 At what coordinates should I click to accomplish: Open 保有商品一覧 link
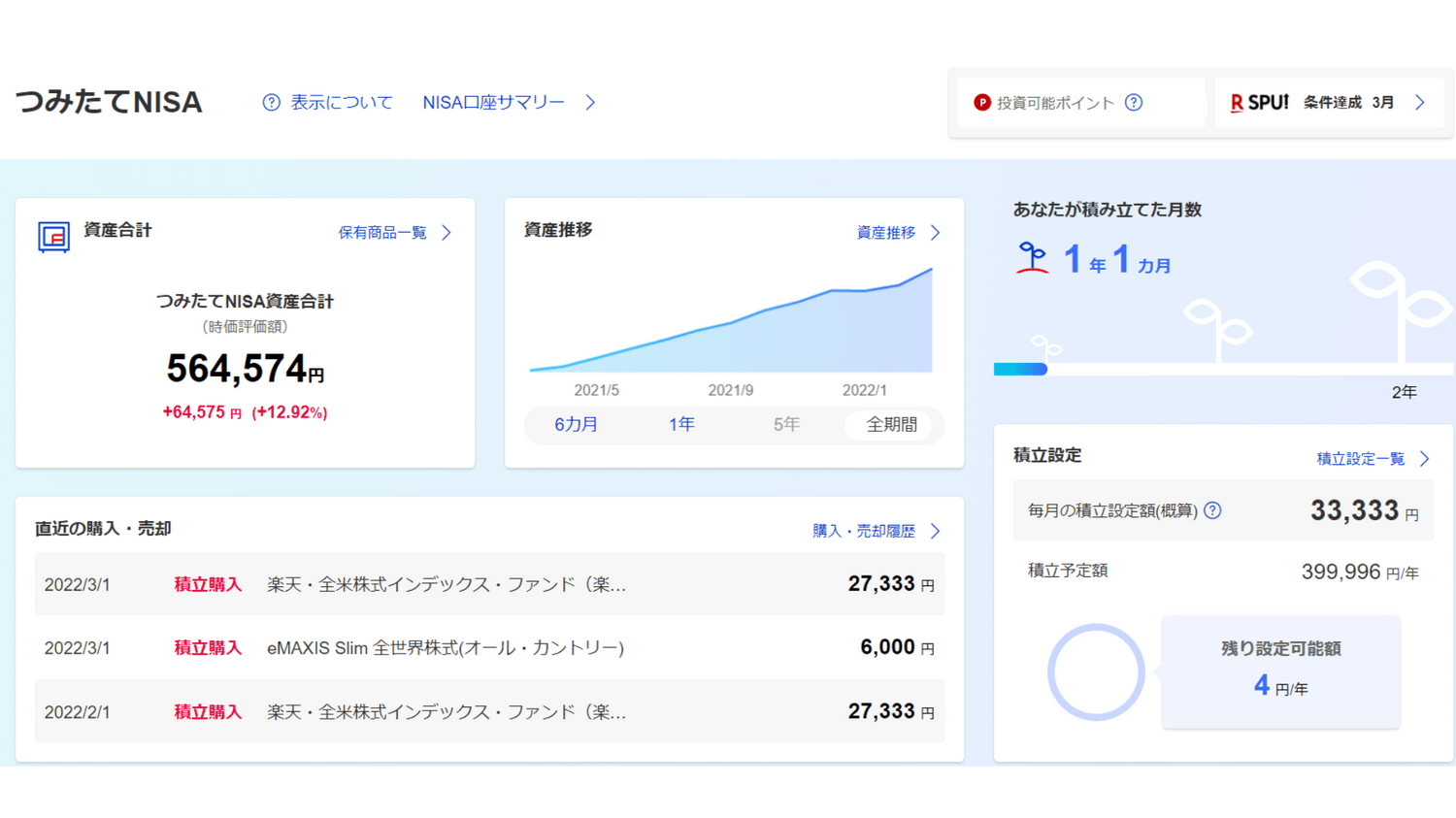tap(382, 233)
